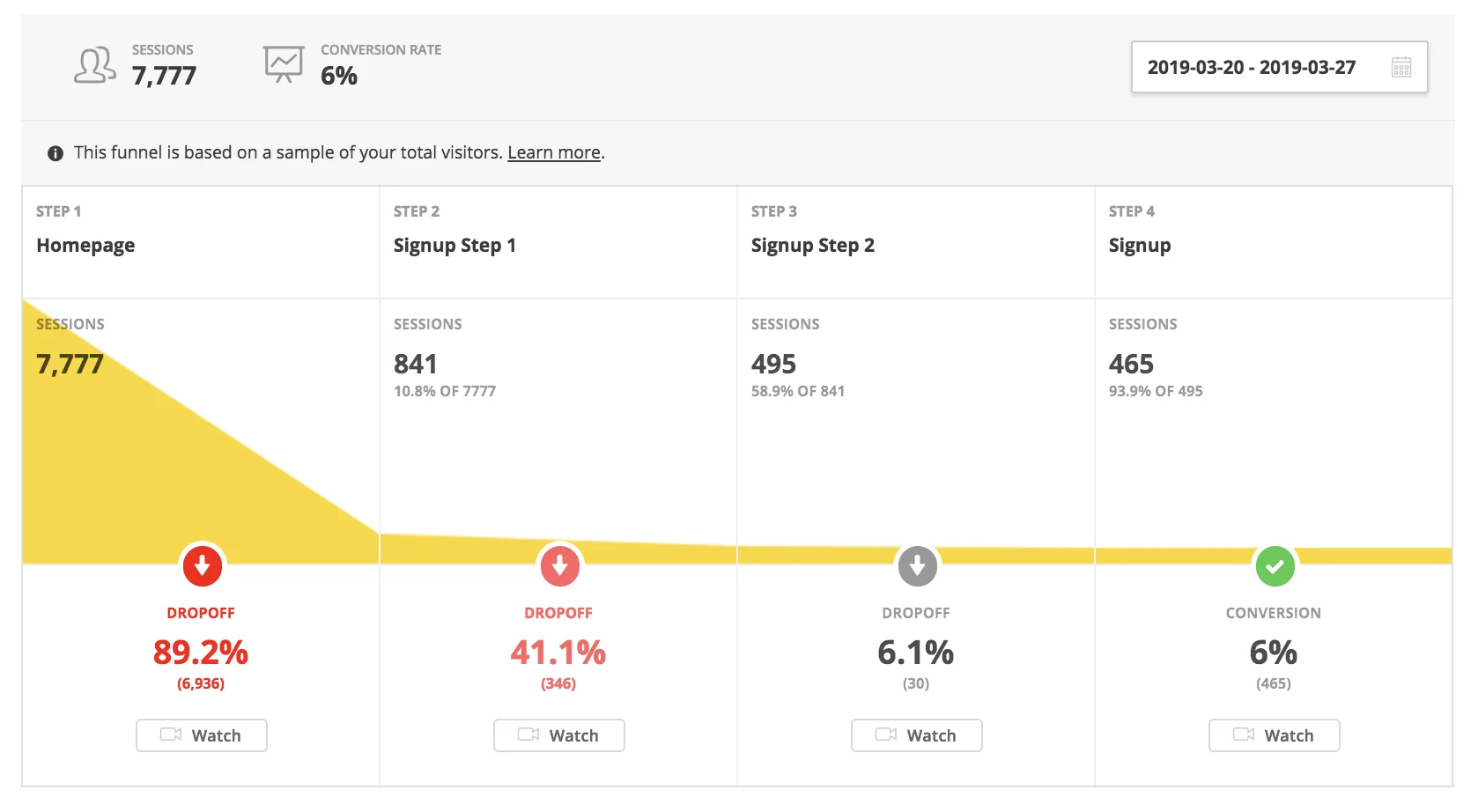Click the camera icon in the Homepage Watch button
This screenshot has width=1478, height=812.
click(x=172, y=735)
